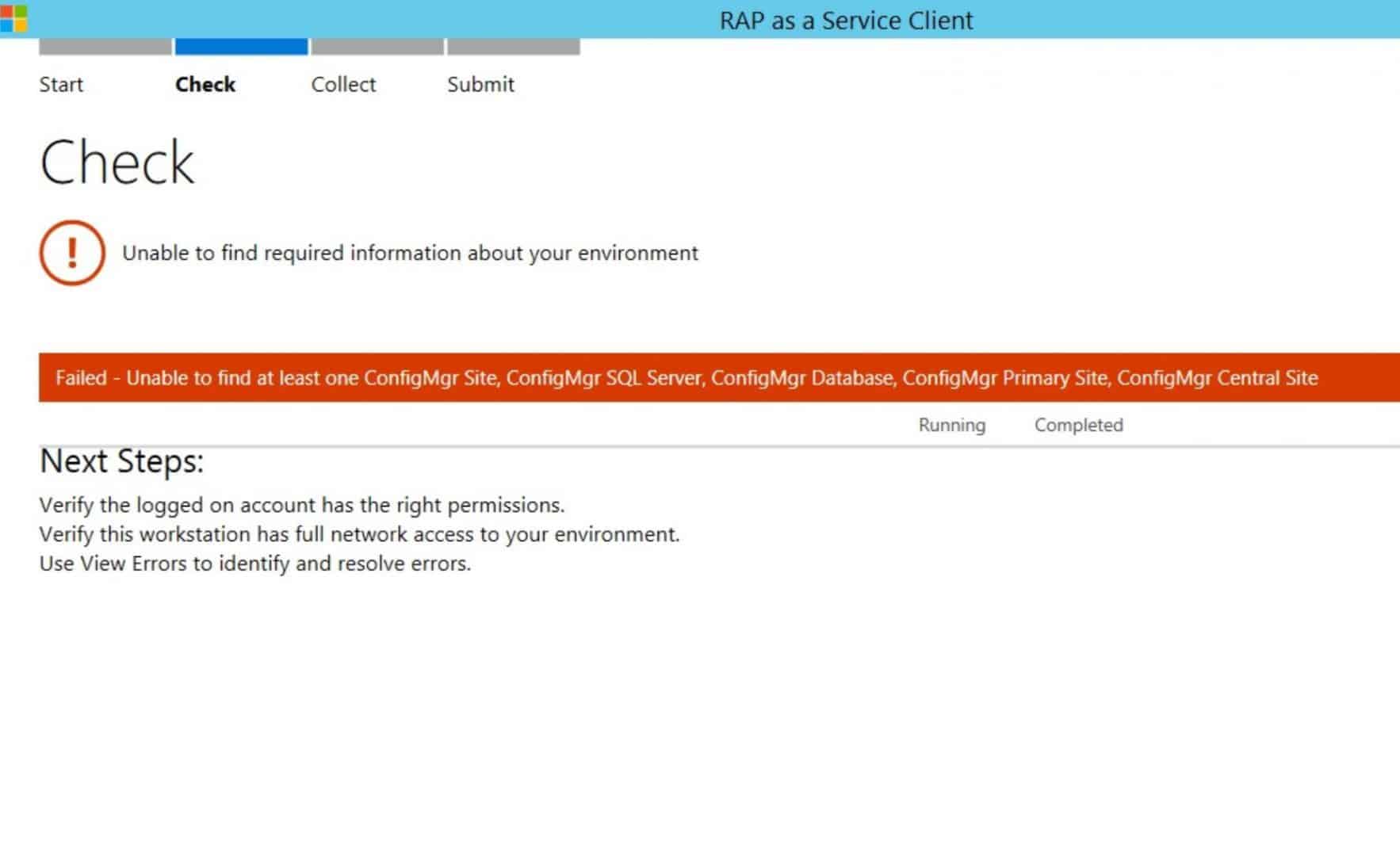The width and height of the screenshot is (1400, 856).
Task: Click the large Check page heading
Action: [x=117, y=162]
